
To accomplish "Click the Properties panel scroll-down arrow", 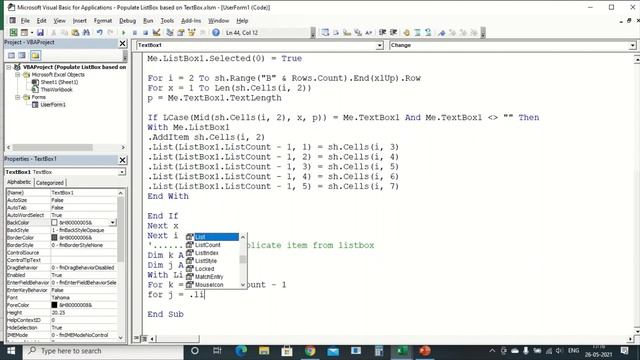I will point(120,338).
